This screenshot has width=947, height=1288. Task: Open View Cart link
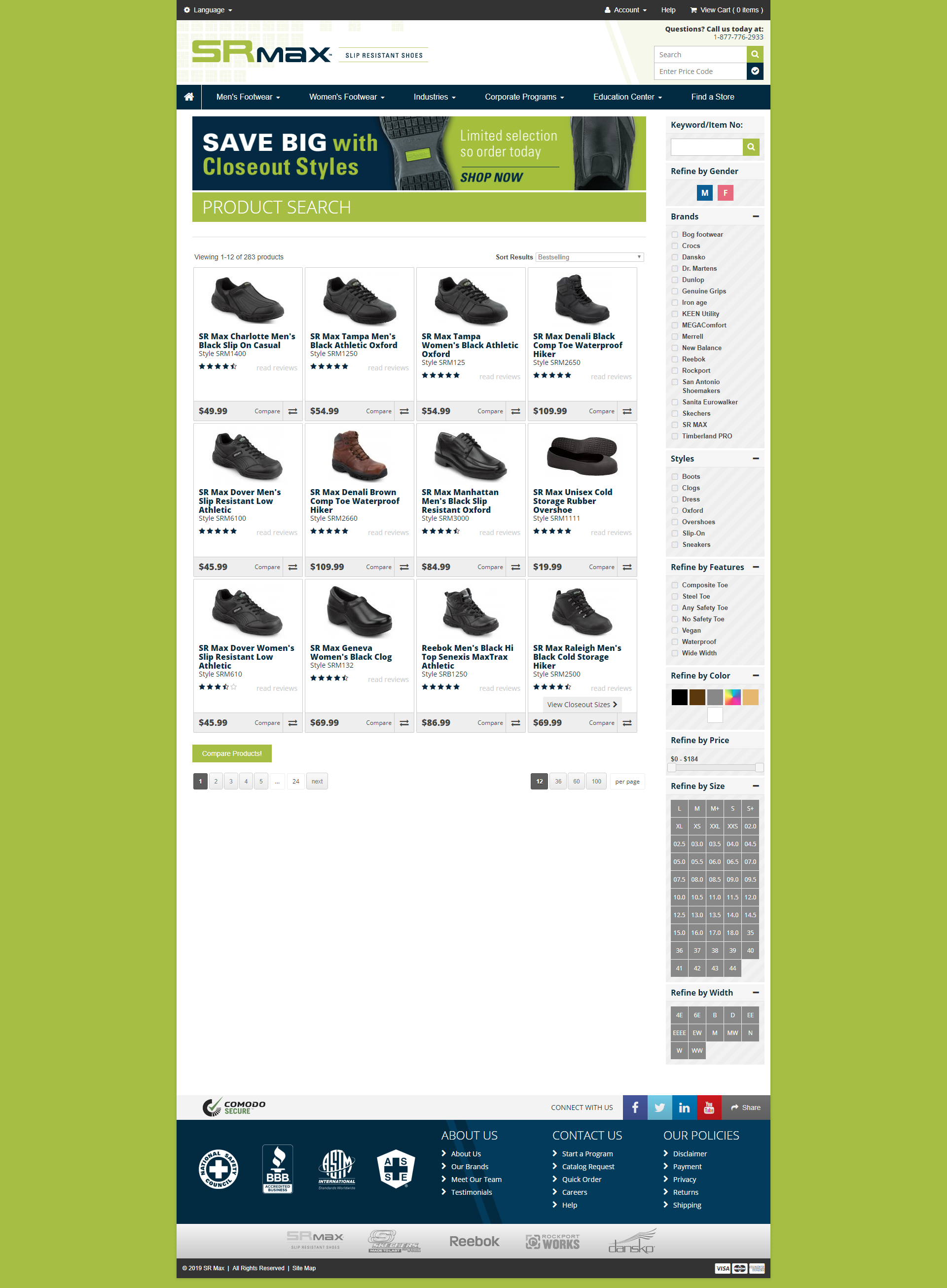727,10
